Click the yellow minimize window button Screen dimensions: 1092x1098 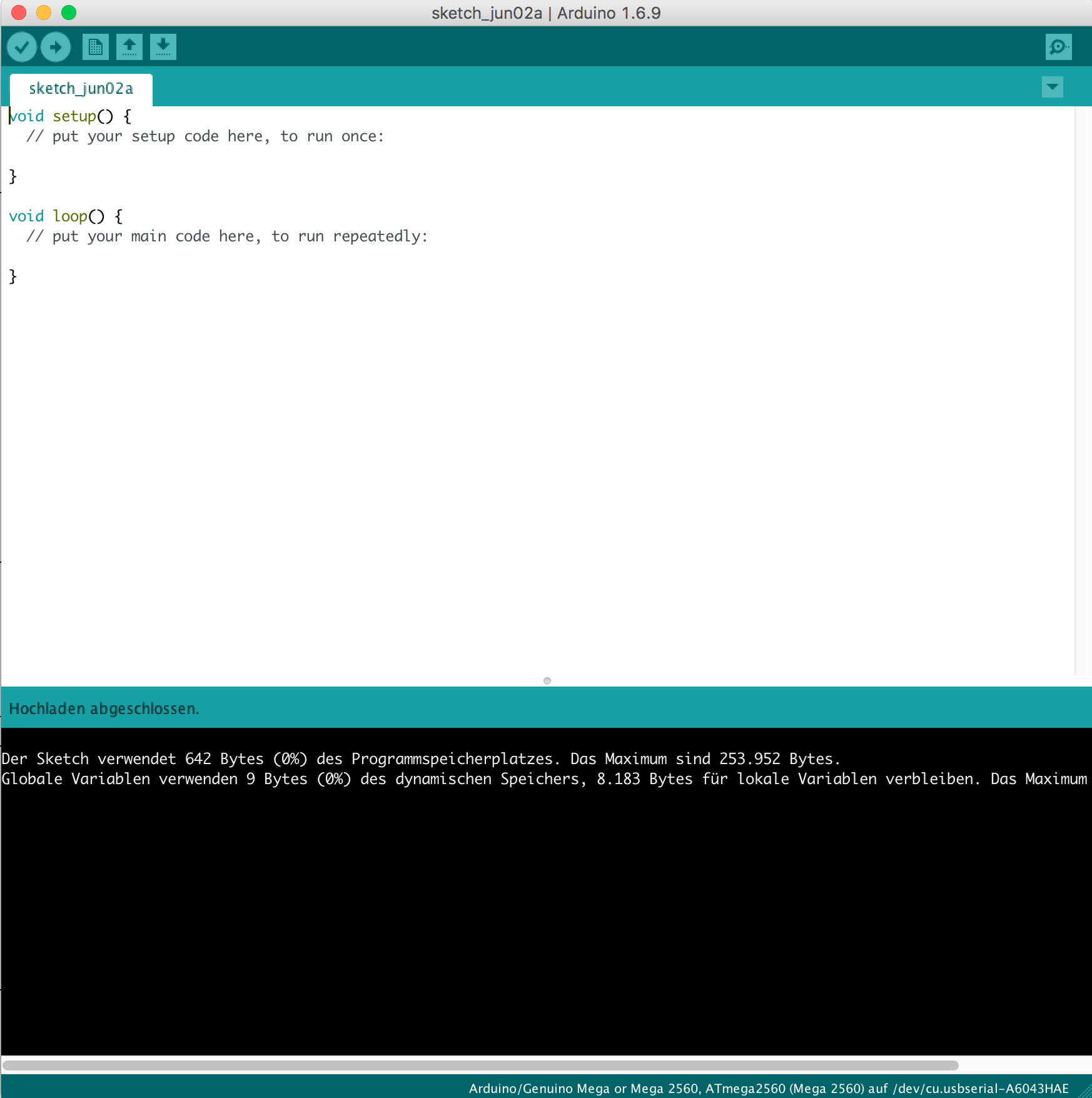tap(44, 13)
